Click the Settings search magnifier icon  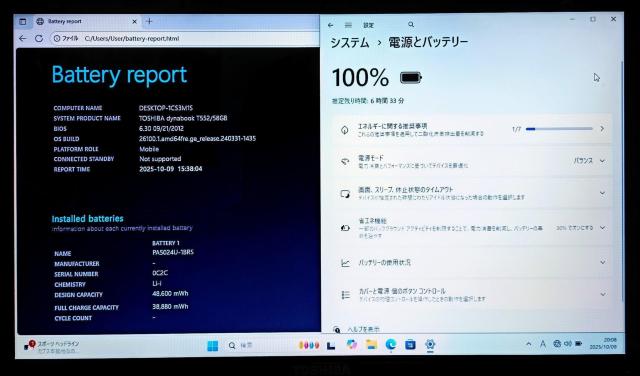coord(411,25)
